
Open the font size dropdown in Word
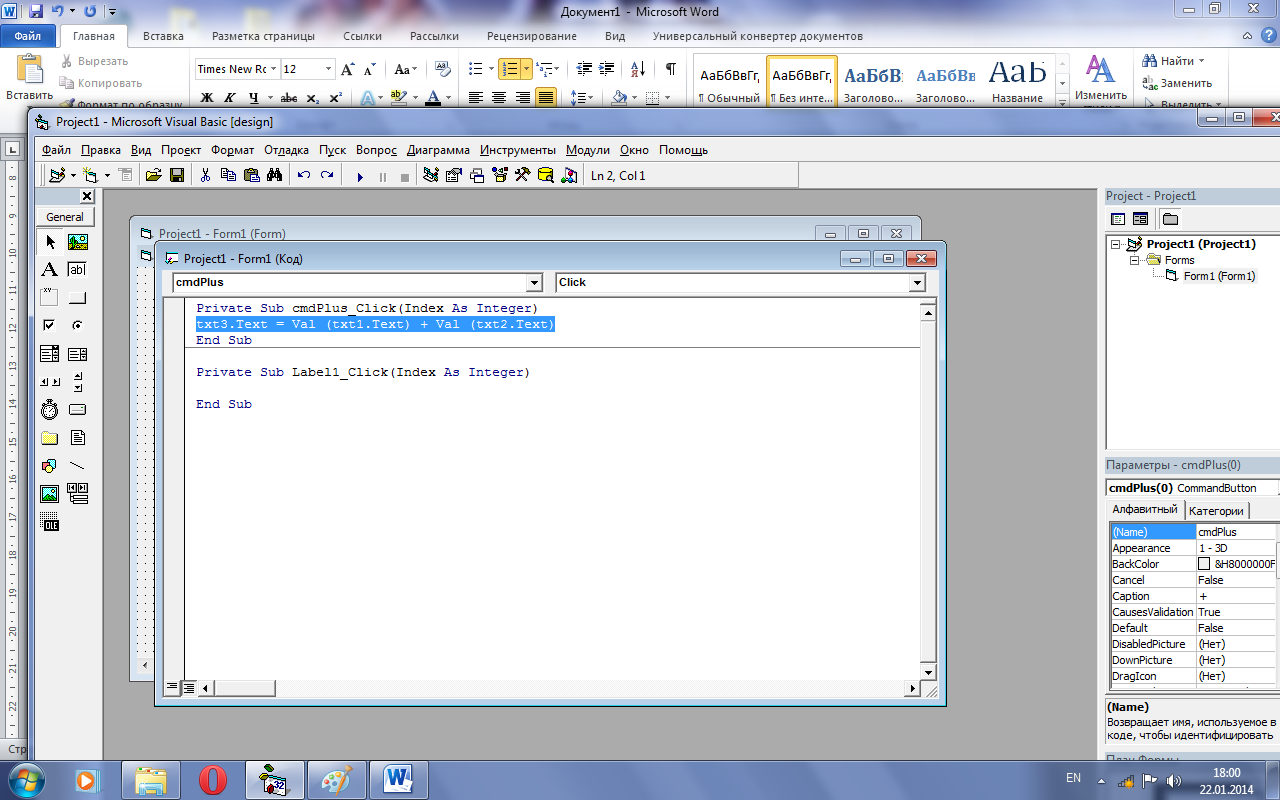pyautogui.click(x=329, y=69)
